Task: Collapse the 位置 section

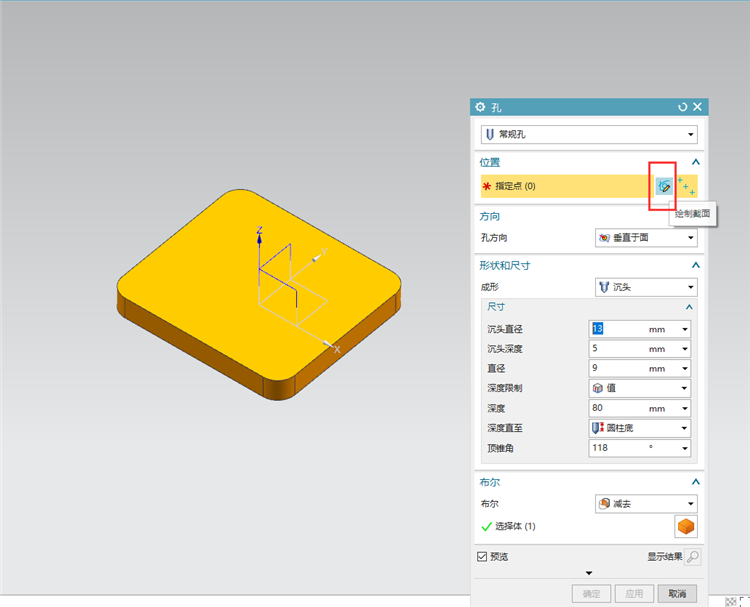Action: point(696,162)
